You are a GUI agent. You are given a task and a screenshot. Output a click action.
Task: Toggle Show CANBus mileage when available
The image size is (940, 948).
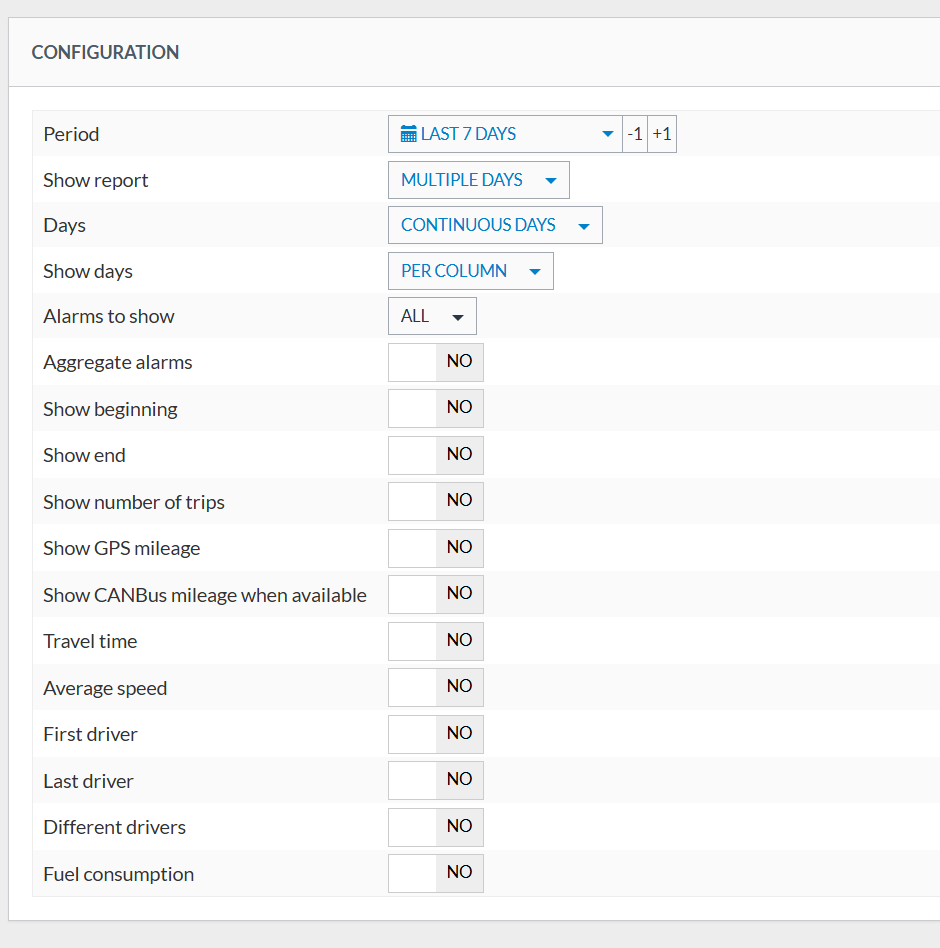click(436, 594)
